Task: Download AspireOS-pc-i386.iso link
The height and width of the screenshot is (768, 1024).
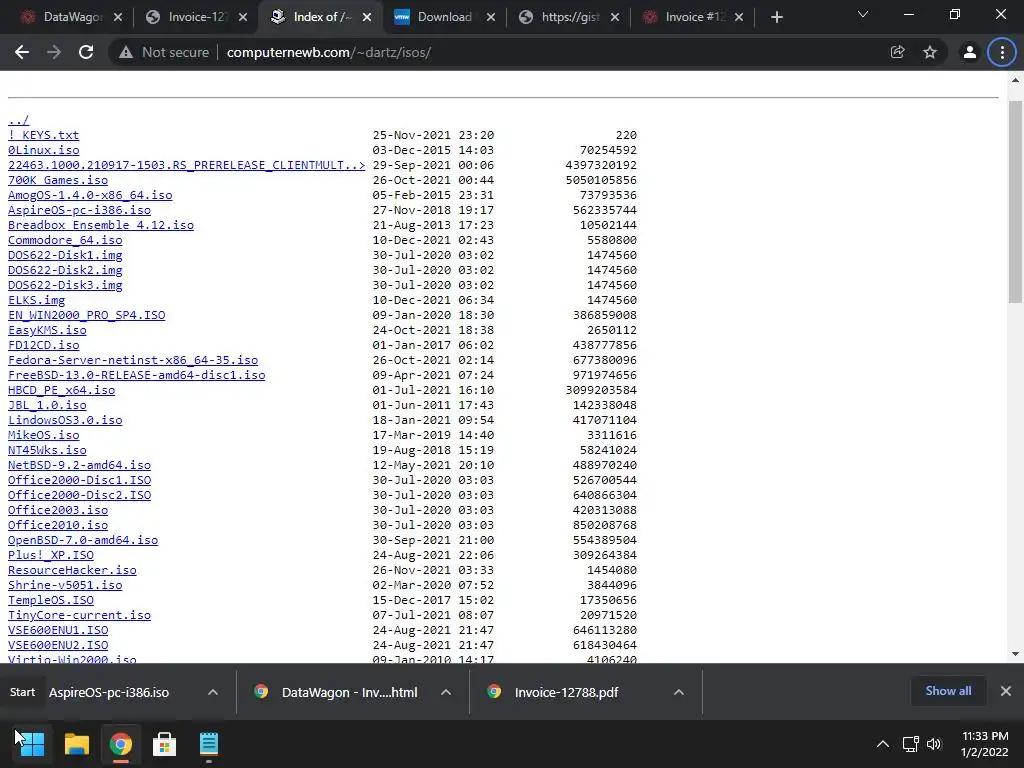Action: coord(79,210)
